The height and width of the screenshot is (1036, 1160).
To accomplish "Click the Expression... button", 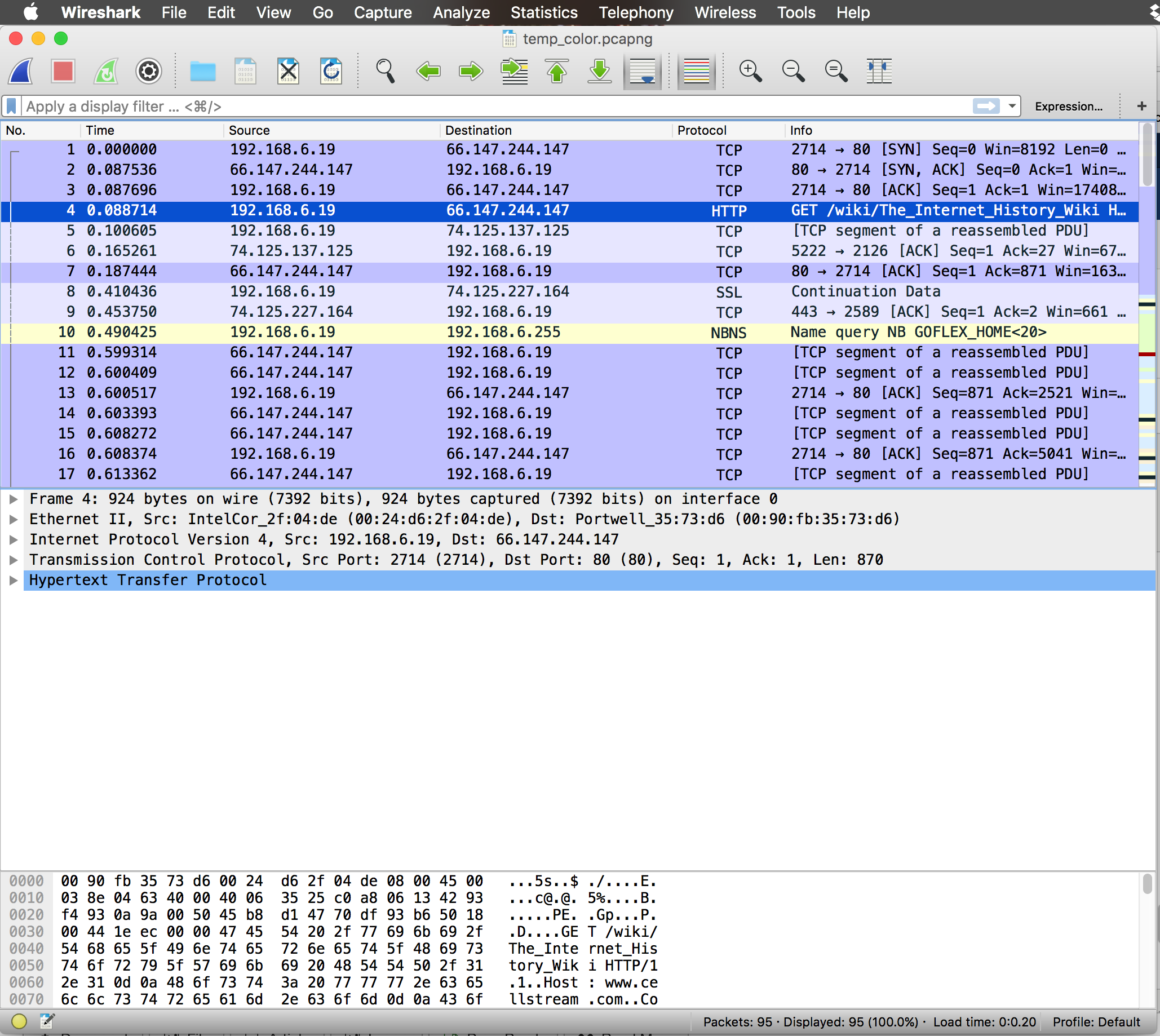I will pyautogui.click(x=1069, y=107).
